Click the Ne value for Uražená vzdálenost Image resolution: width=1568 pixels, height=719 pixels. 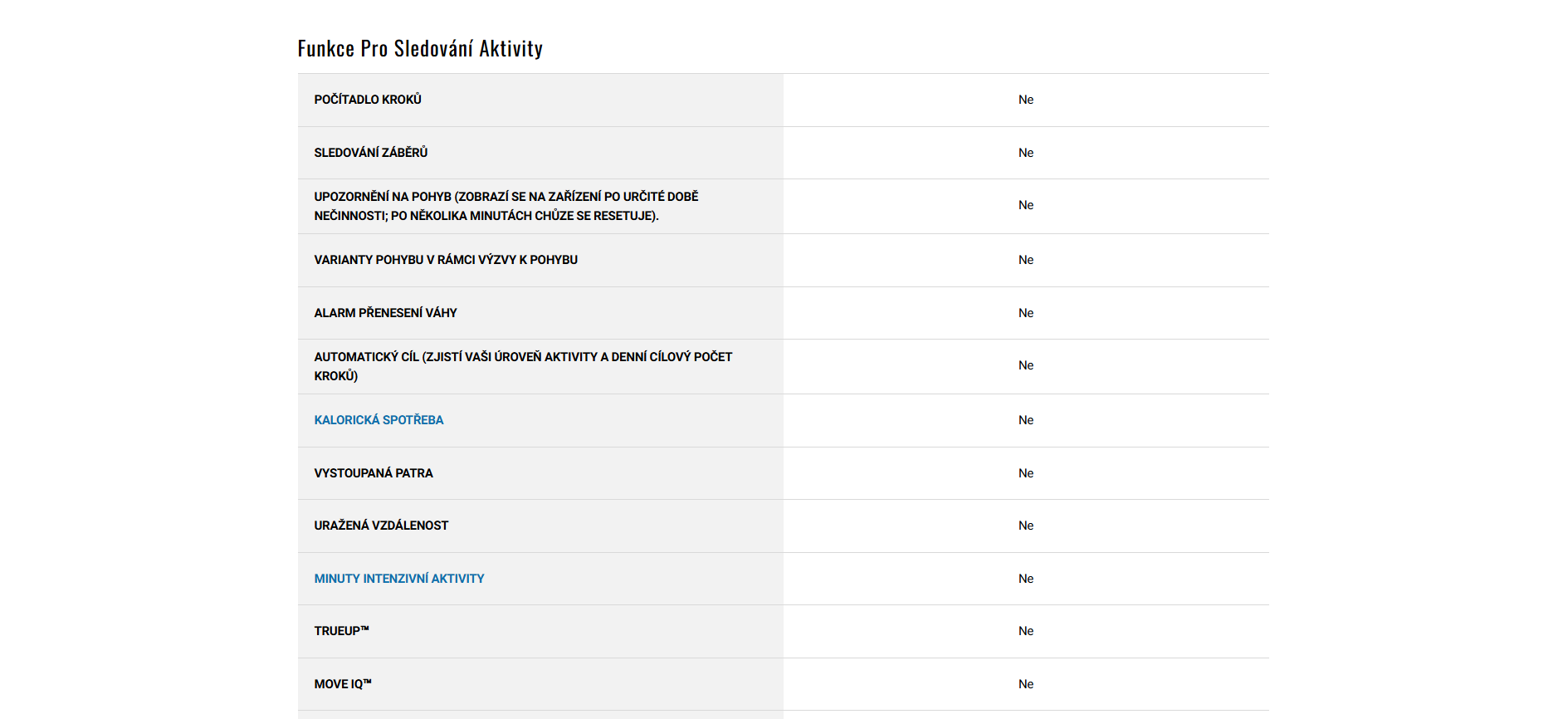pyautogui.click(x=1026, y=526)
